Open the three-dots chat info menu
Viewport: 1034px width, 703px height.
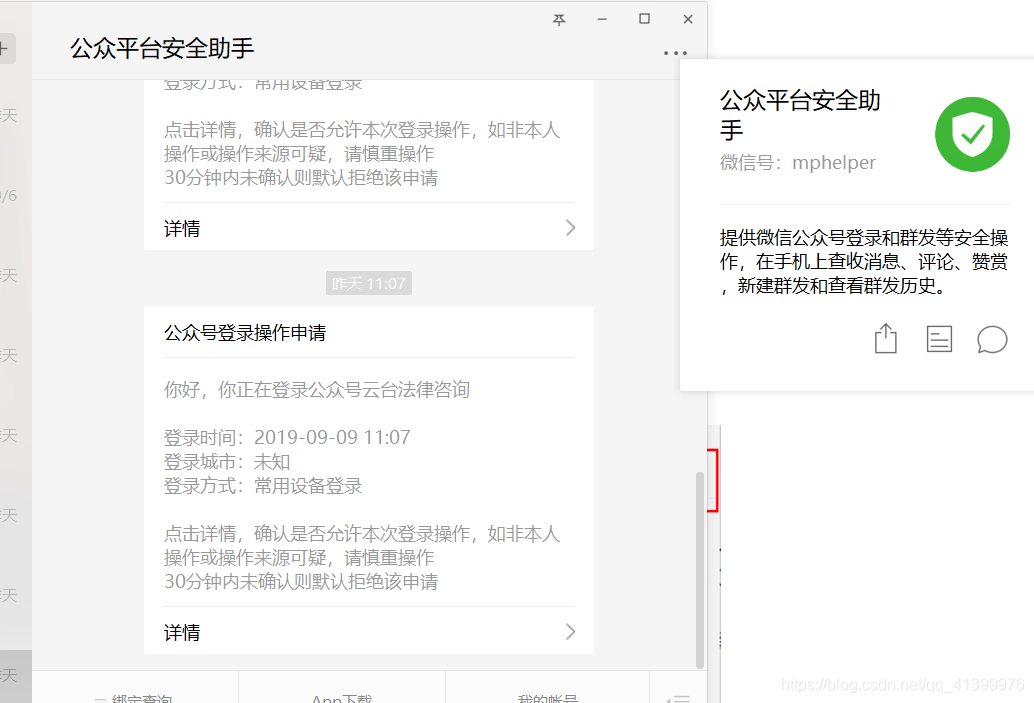click(x=675, y=53)
